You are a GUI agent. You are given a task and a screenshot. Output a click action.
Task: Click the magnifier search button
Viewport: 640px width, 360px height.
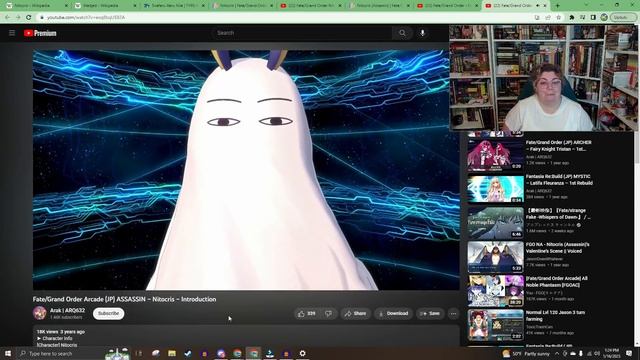pos(402,33)
